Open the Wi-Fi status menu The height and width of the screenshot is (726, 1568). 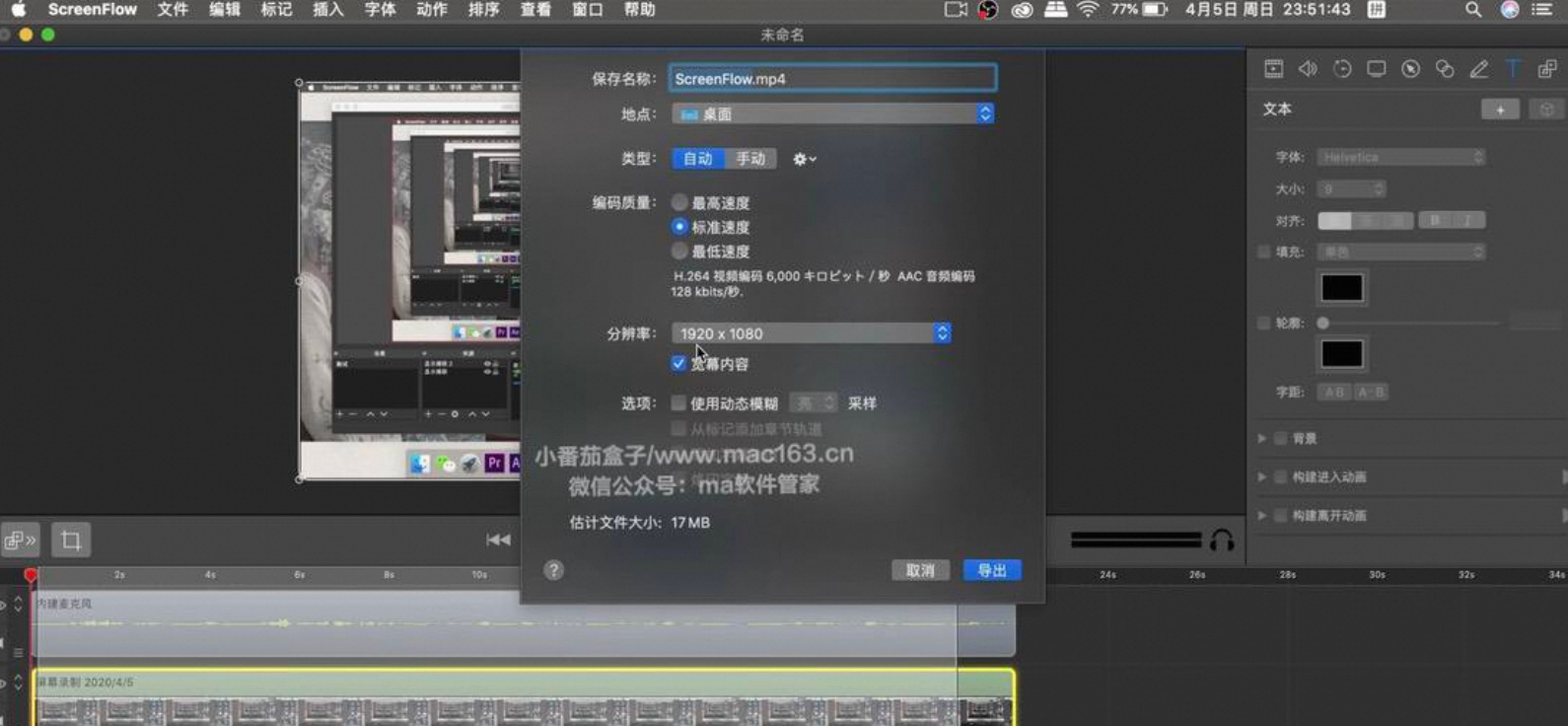(1088, 10)
